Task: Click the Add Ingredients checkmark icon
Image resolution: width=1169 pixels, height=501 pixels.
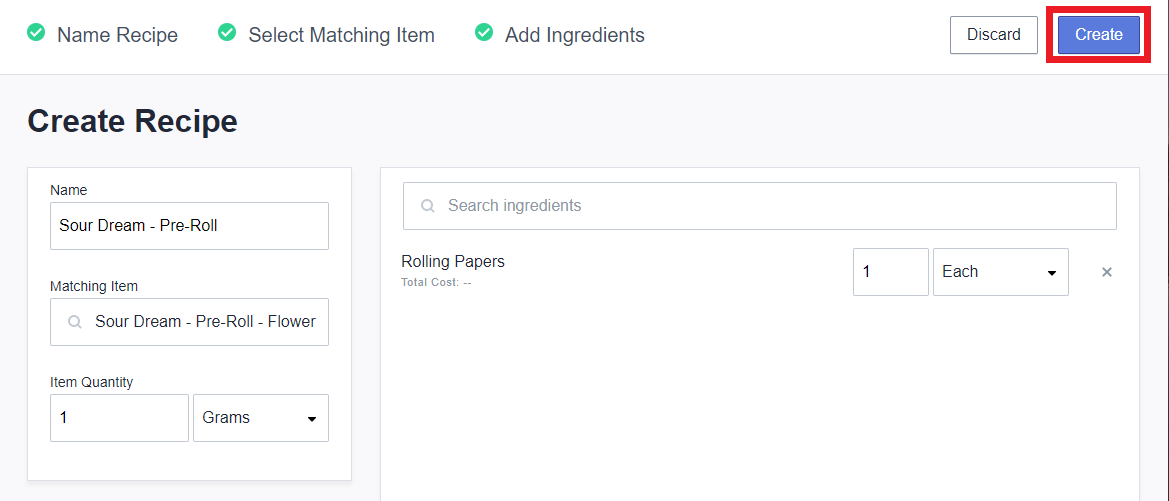Action: tap(484, 33)
